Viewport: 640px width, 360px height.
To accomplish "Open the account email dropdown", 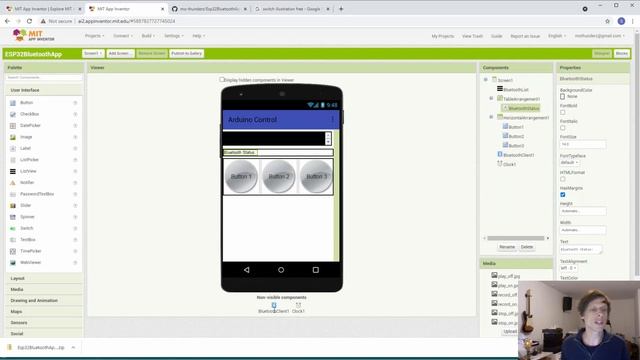I will [600, 36].
